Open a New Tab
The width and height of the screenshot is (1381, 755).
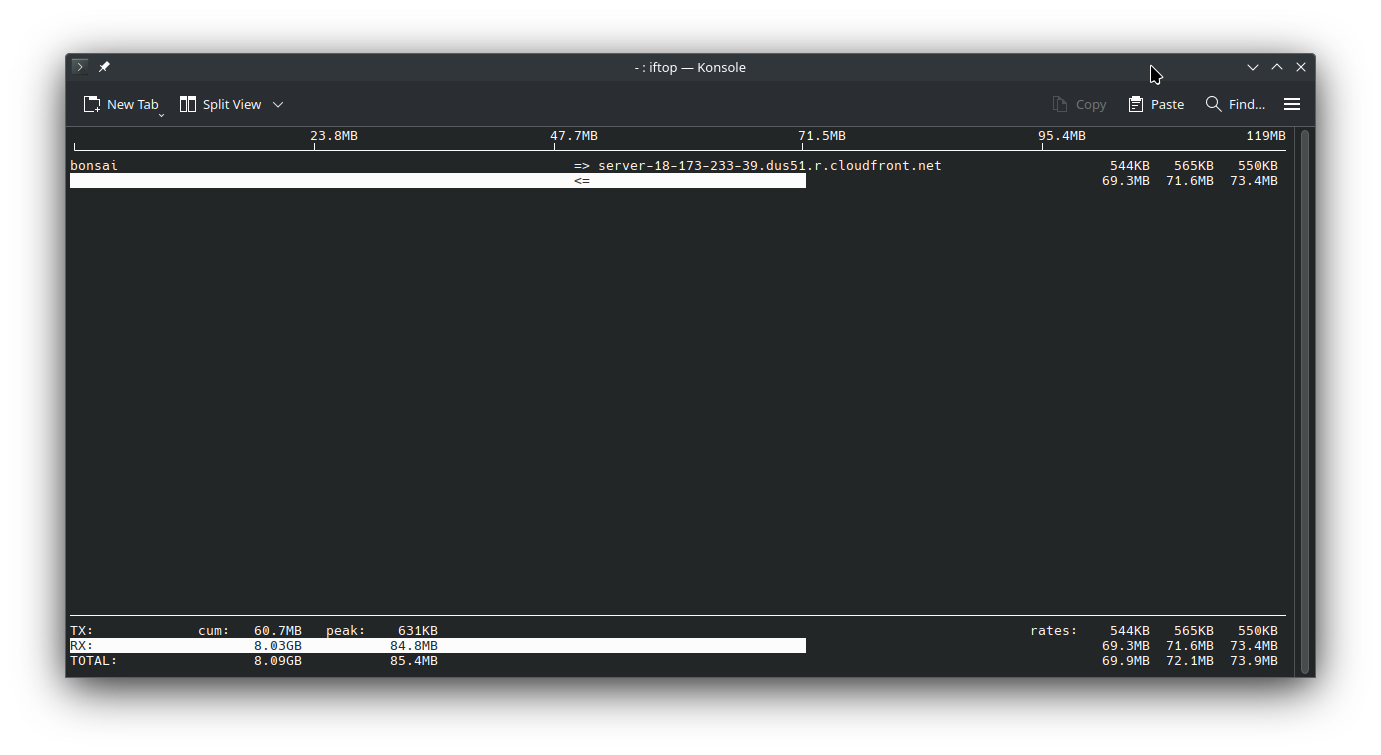pos(120,104)
